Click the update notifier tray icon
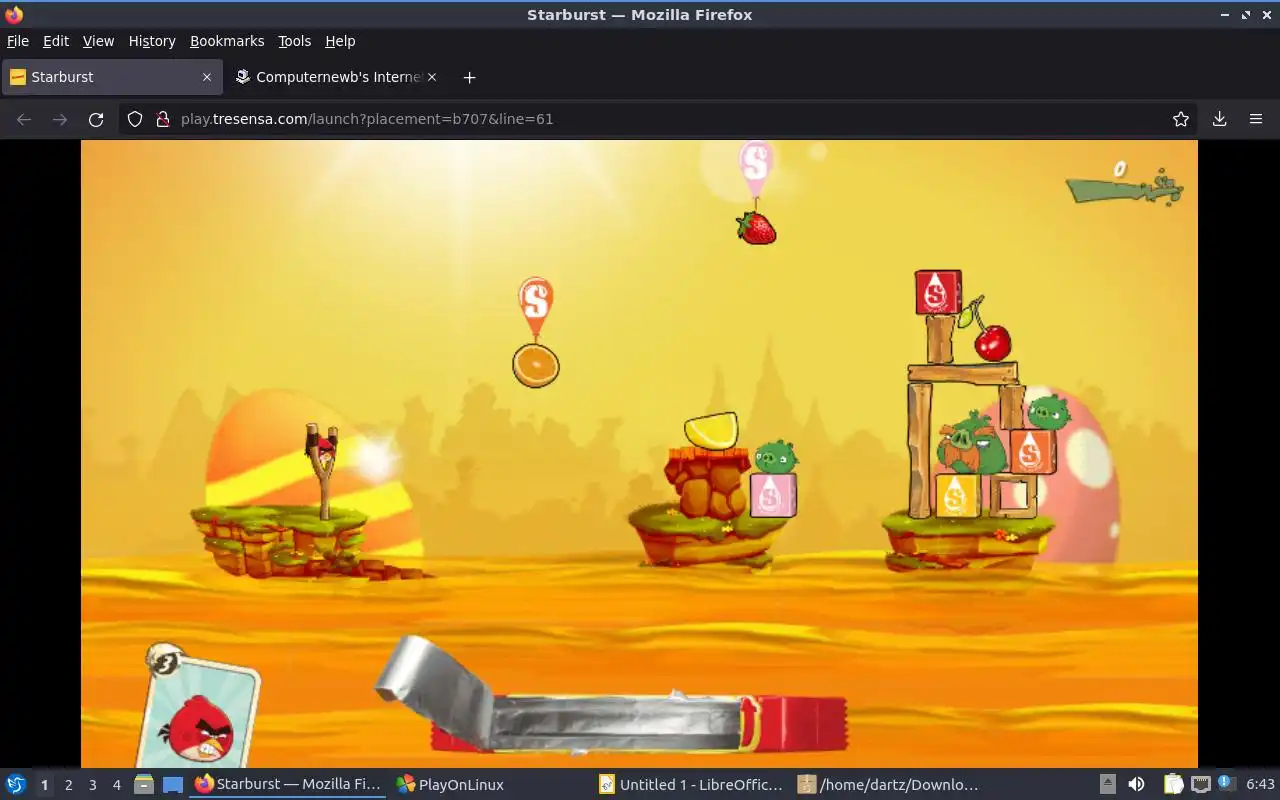 pyautogui.click(x=1227, y=785)
